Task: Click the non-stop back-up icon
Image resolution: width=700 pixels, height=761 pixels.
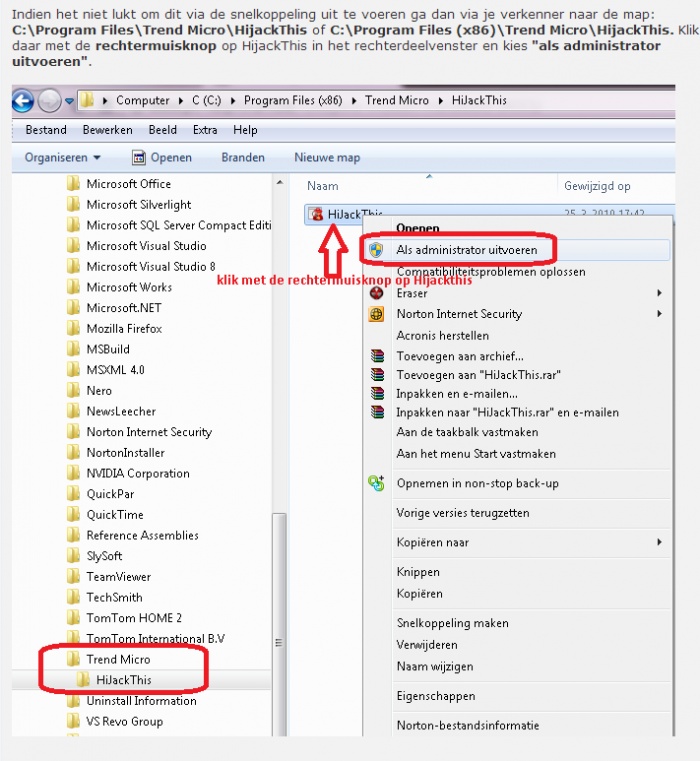Action: (376, 483)
